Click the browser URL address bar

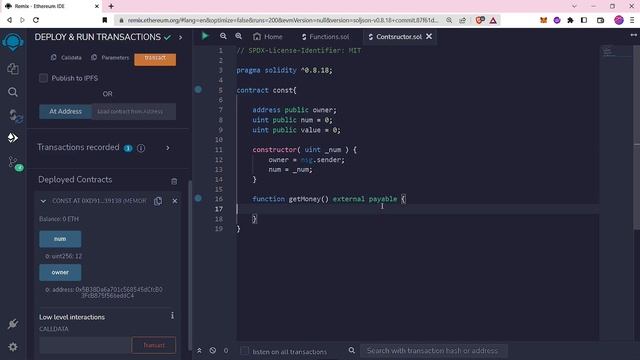(x=282, y=20)
